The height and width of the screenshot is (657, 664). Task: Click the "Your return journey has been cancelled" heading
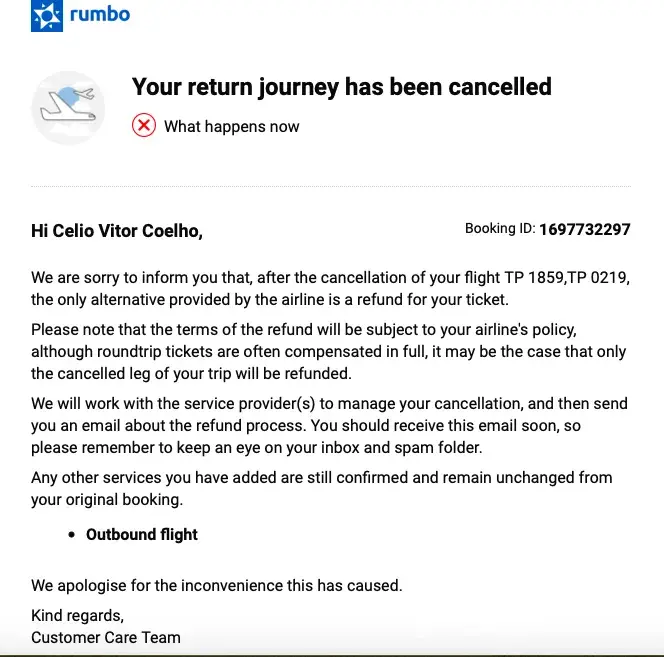[x=341, y=87]
